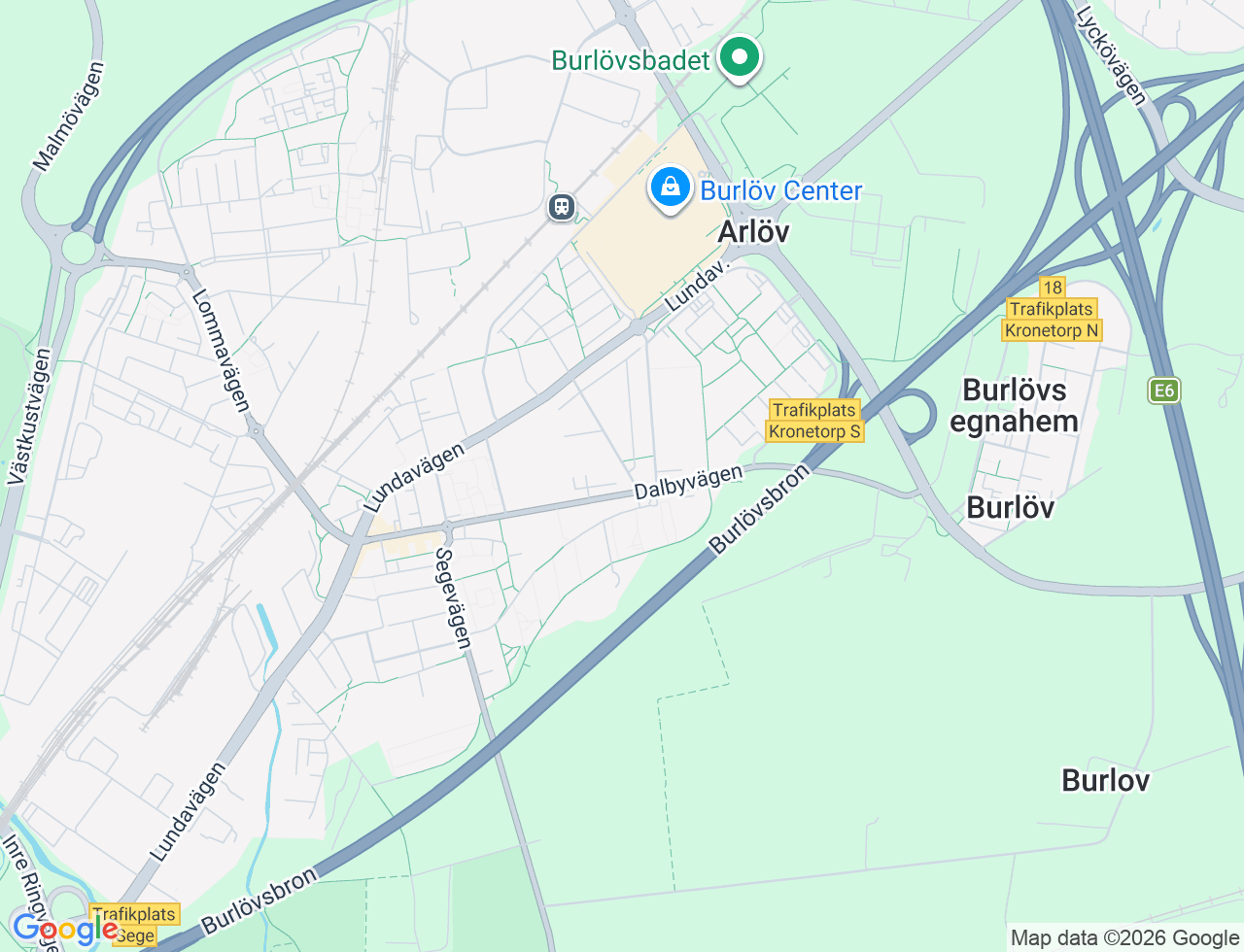This screenshot has width=1244, height=952.
Task: Open the Google logo link
Action: point(63,930)
